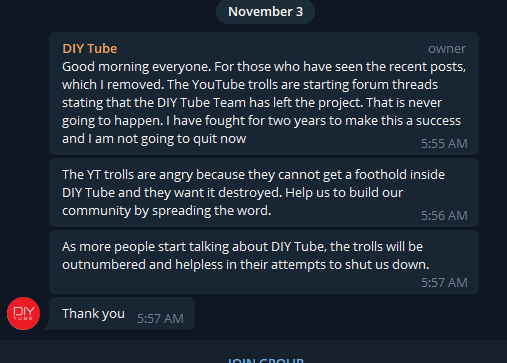Select the As more people start talking message
The image size is (507, 363).
click(x=264, y=262)
